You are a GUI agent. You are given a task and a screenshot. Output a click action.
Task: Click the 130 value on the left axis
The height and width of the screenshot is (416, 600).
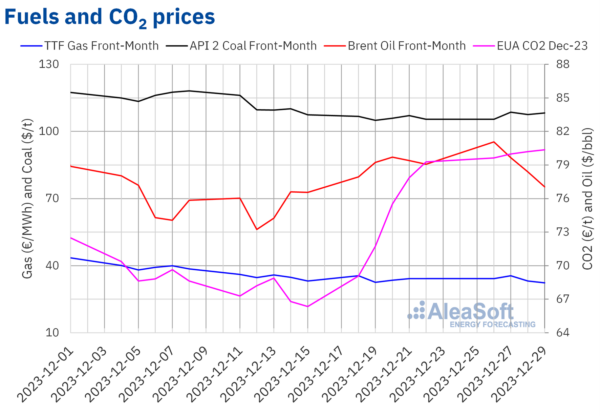click(48, 65)
